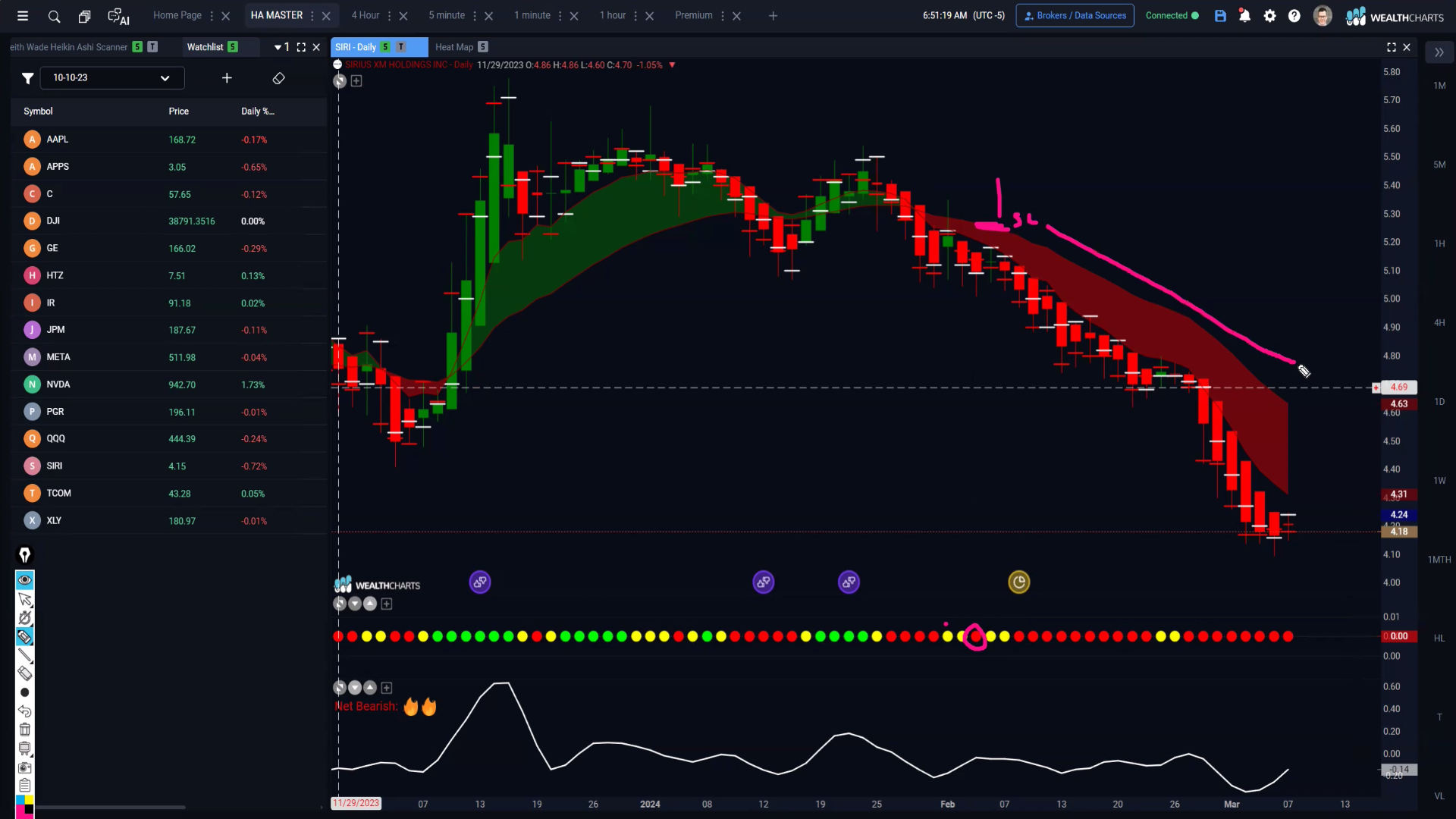Toggle the S badge on Heikin Ashi Scanner tab
This screenshot has height=819, width=1456.
(137, 47)
